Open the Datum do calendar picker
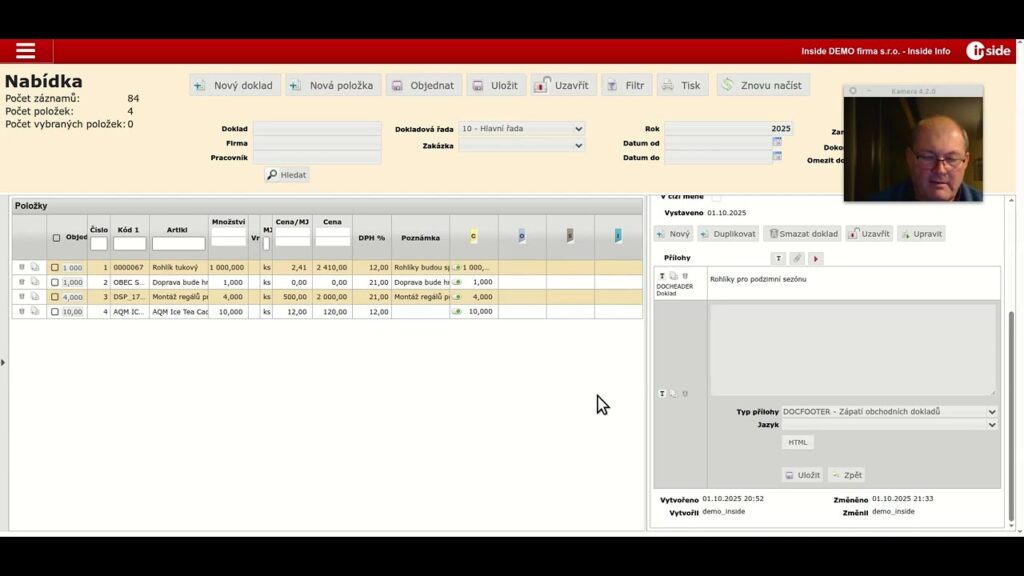1024x576 pixels. (777, 158)
